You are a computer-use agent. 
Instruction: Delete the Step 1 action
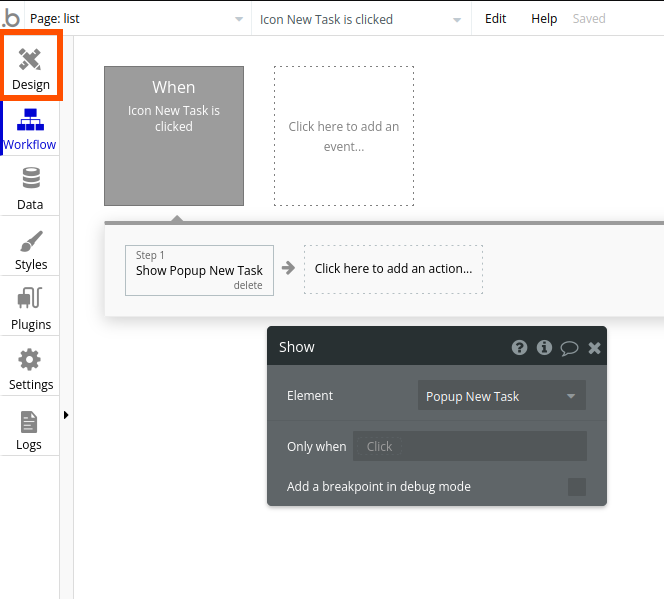pyautogui.click(x=248, y=285)
